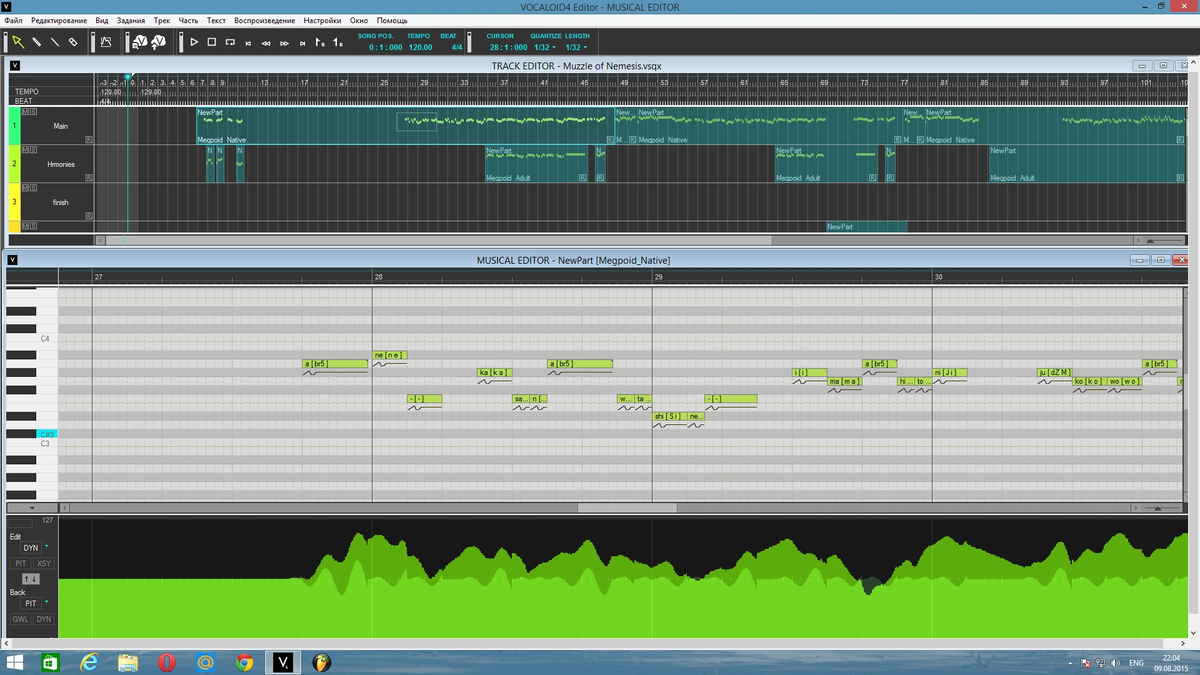This screenshot has width=1200, height=675.
Task: Open the Вид menu
Action: pos(102,20)
